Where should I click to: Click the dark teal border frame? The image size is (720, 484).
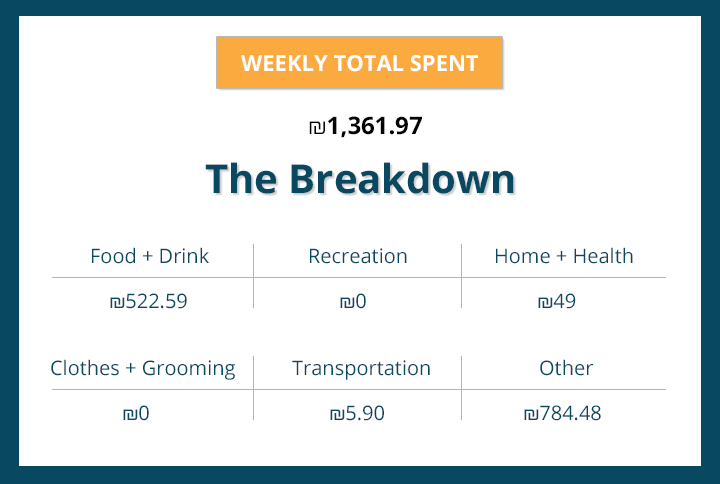(x=9, y=242)
